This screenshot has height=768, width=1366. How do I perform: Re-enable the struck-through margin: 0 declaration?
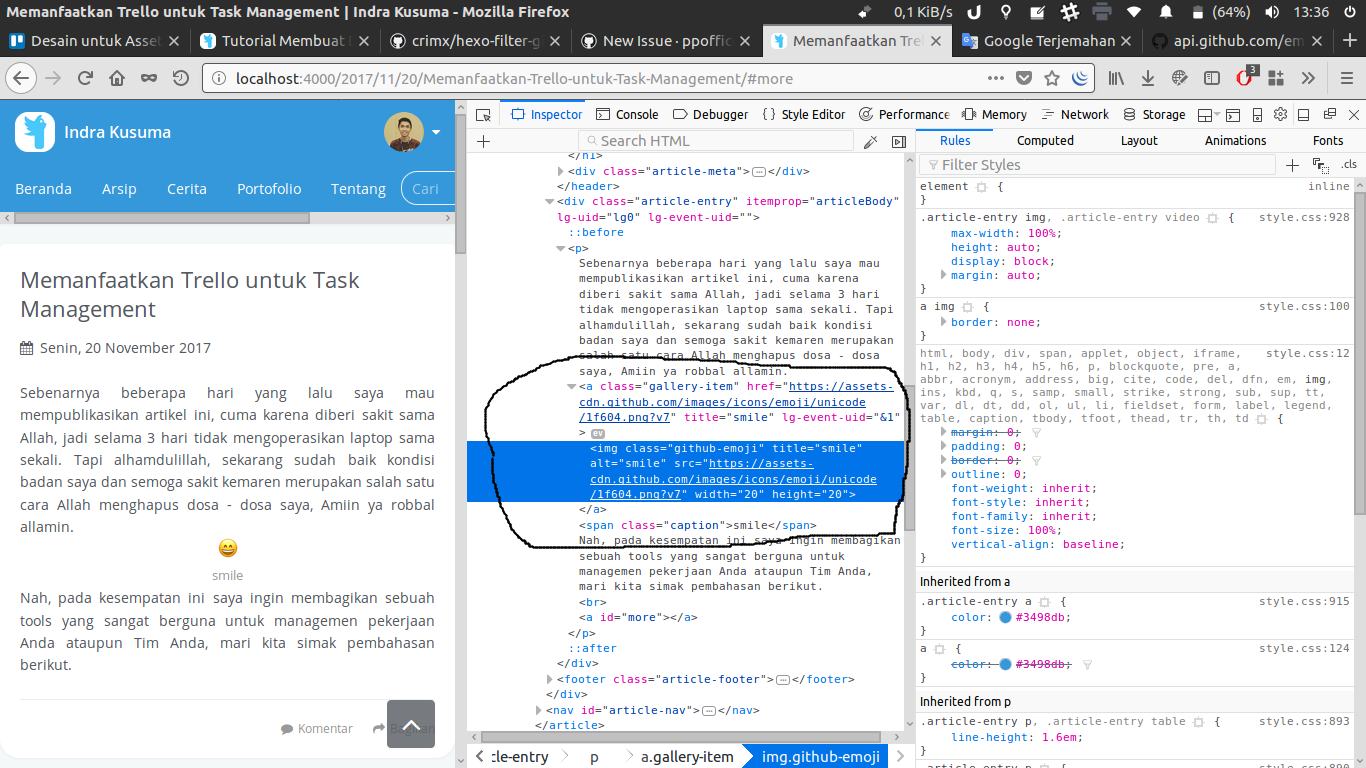click(x=934, y=432)
